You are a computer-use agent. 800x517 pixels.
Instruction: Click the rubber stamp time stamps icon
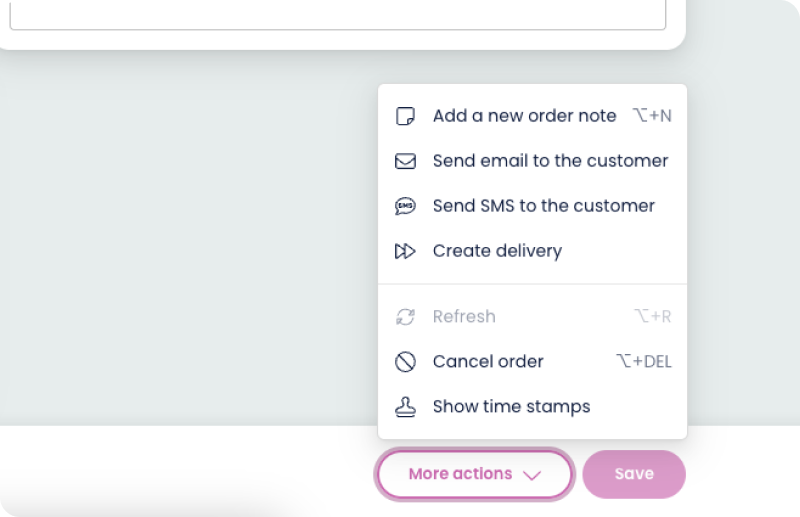click(x=405, y=407)
